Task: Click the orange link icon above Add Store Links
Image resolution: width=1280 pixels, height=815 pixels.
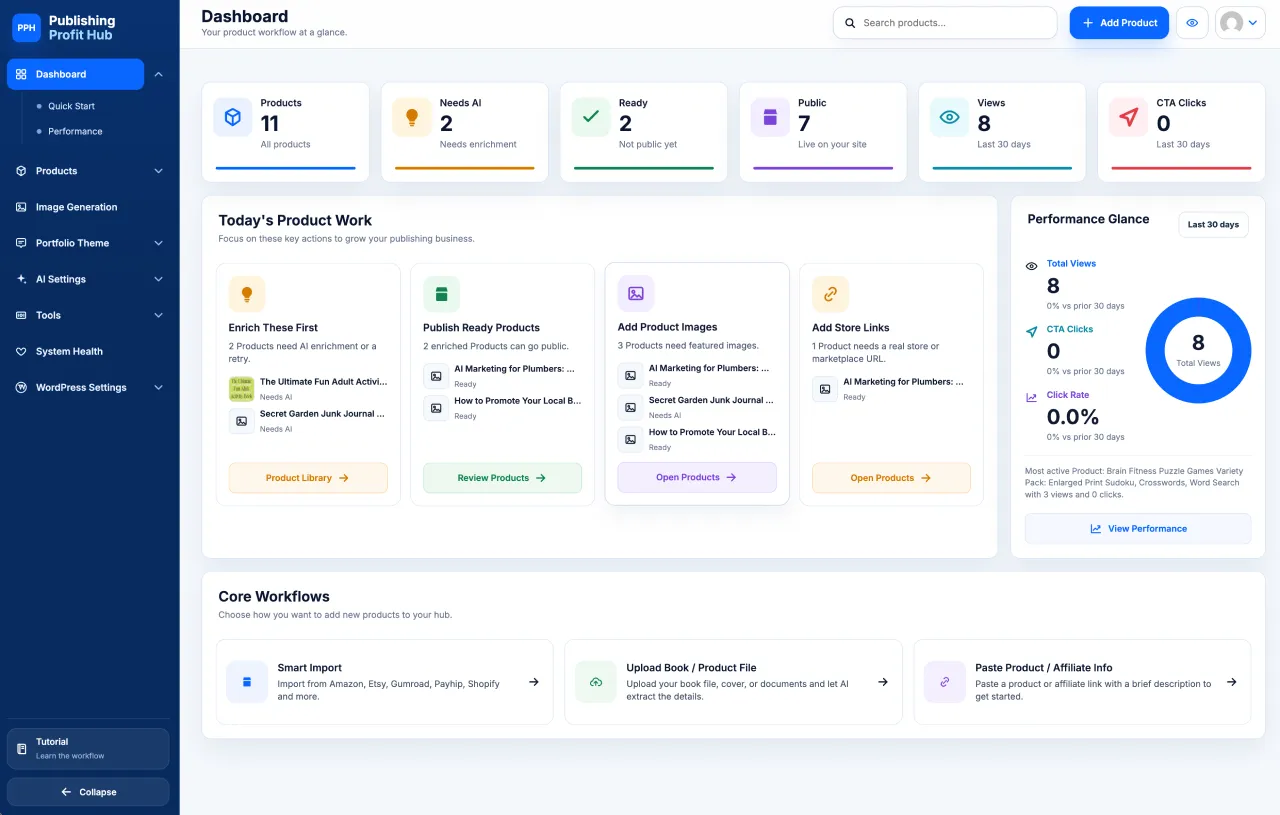Action: tap(830, 294)
